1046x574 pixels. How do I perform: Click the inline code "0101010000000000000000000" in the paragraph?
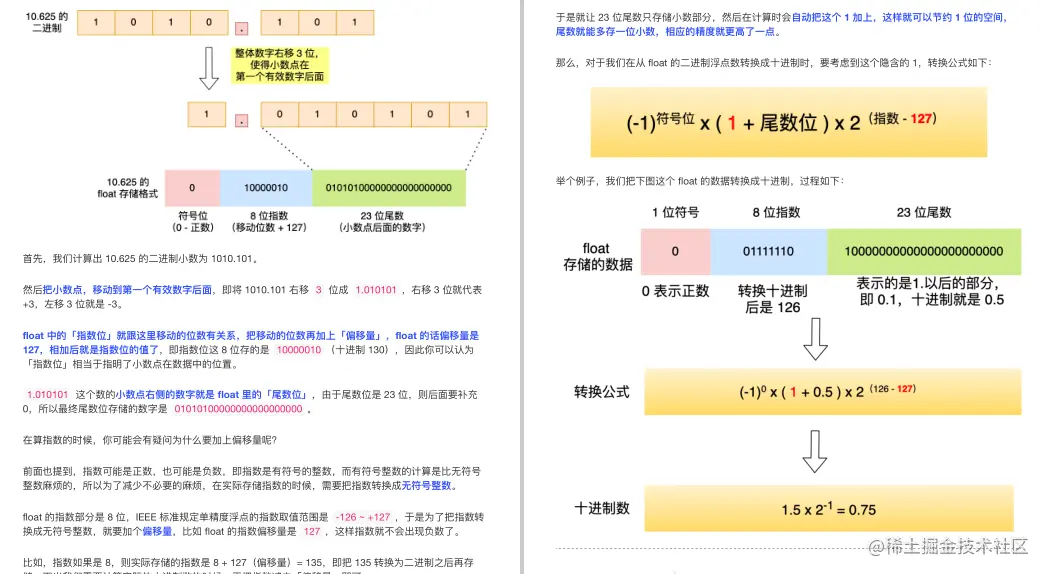click(x=238, y=408)
